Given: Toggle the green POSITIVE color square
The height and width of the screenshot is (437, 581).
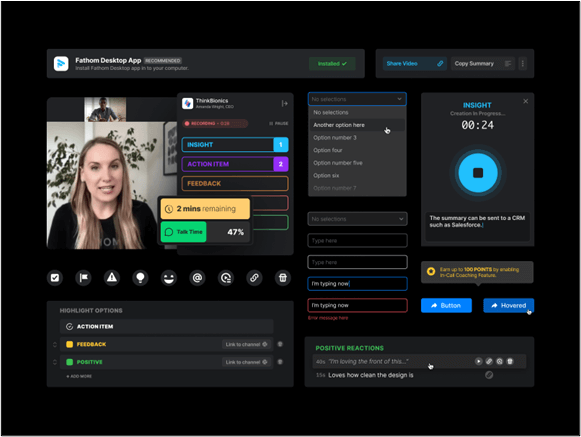Looking at the screenshot, I should coord(69,362).
